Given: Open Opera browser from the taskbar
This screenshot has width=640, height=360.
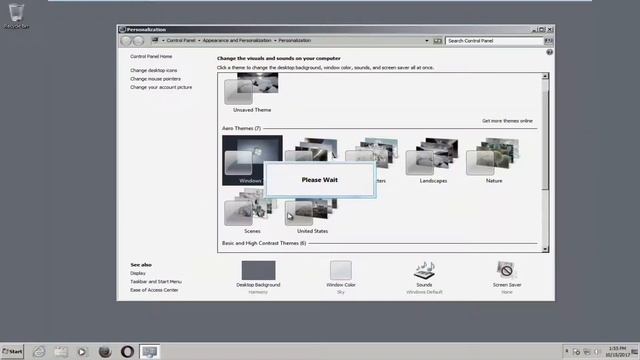Looking at the screenshot, I should 127,351.
